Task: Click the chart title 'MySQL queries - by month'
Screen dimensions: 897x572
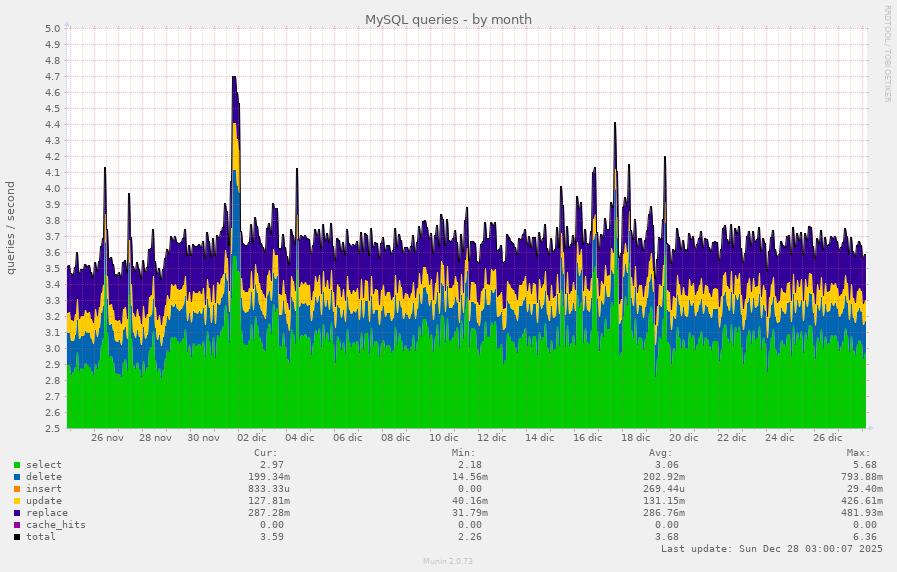Action: point(448,19)
